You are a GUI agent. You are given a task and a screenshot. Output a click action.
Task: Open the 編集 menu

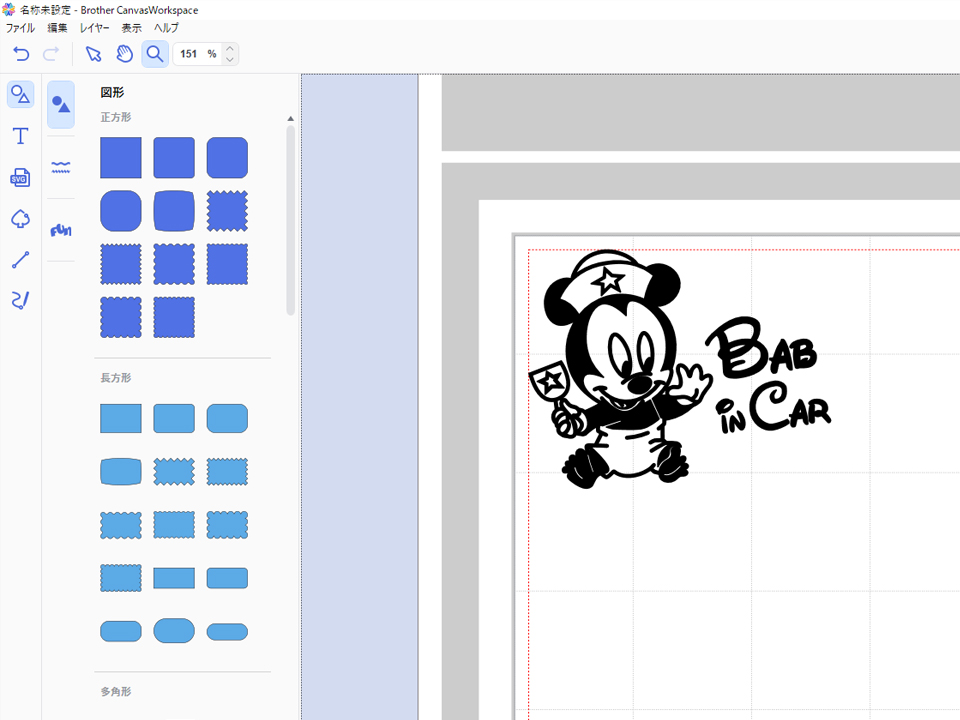click(57, 28)
